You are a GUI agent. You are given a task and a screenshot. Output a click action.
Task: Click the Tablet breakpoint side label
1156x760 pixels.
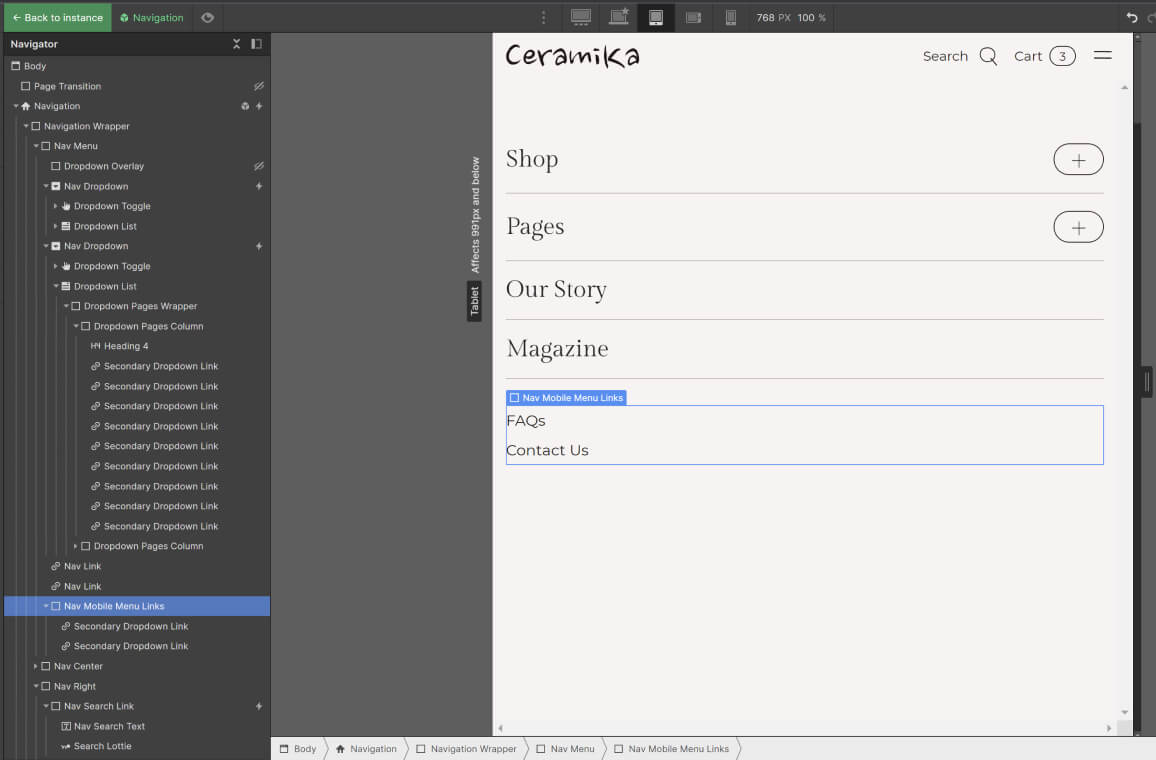pos(474,301)
